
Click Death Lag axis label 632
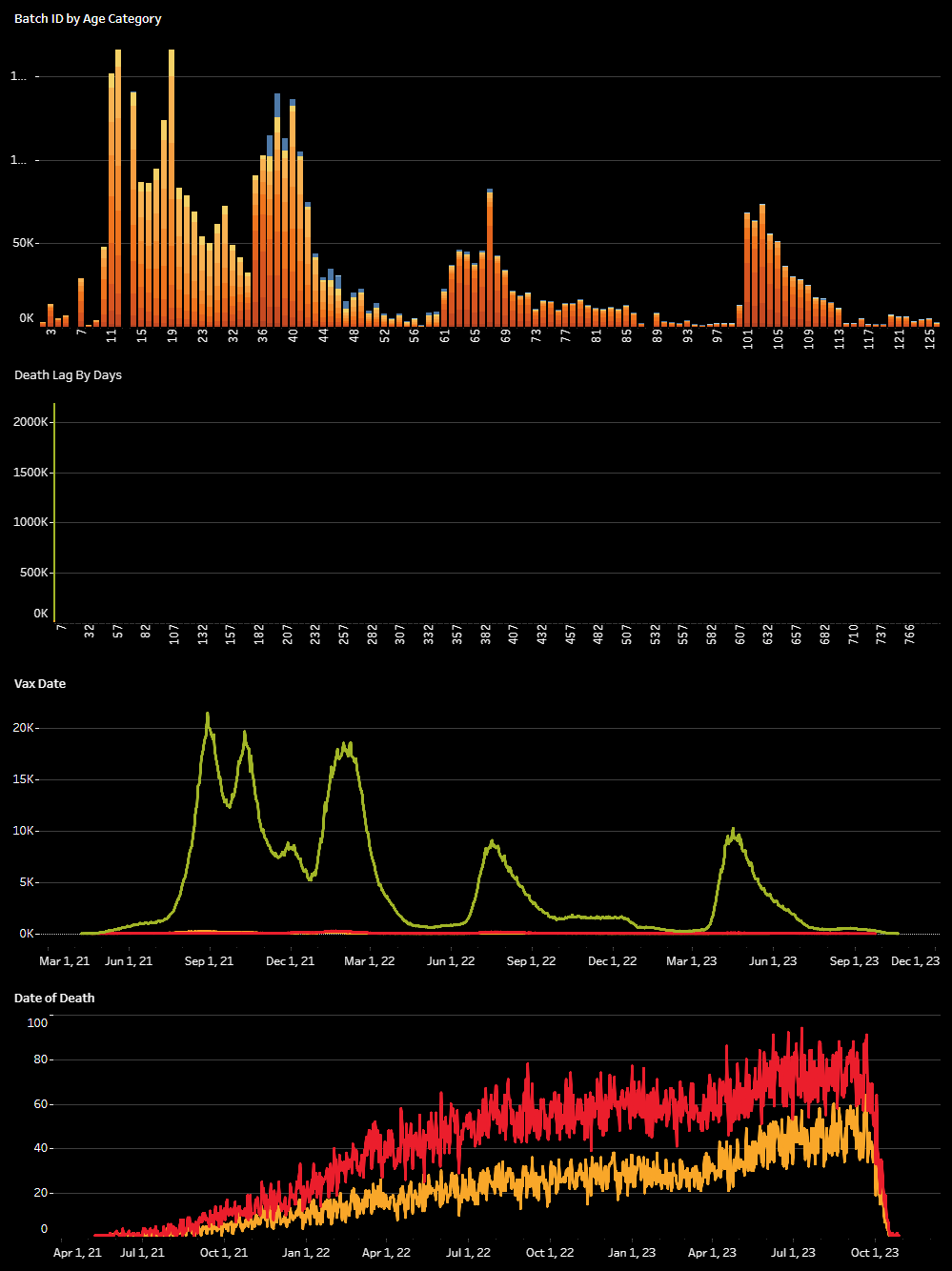click(x=768, y=635)
